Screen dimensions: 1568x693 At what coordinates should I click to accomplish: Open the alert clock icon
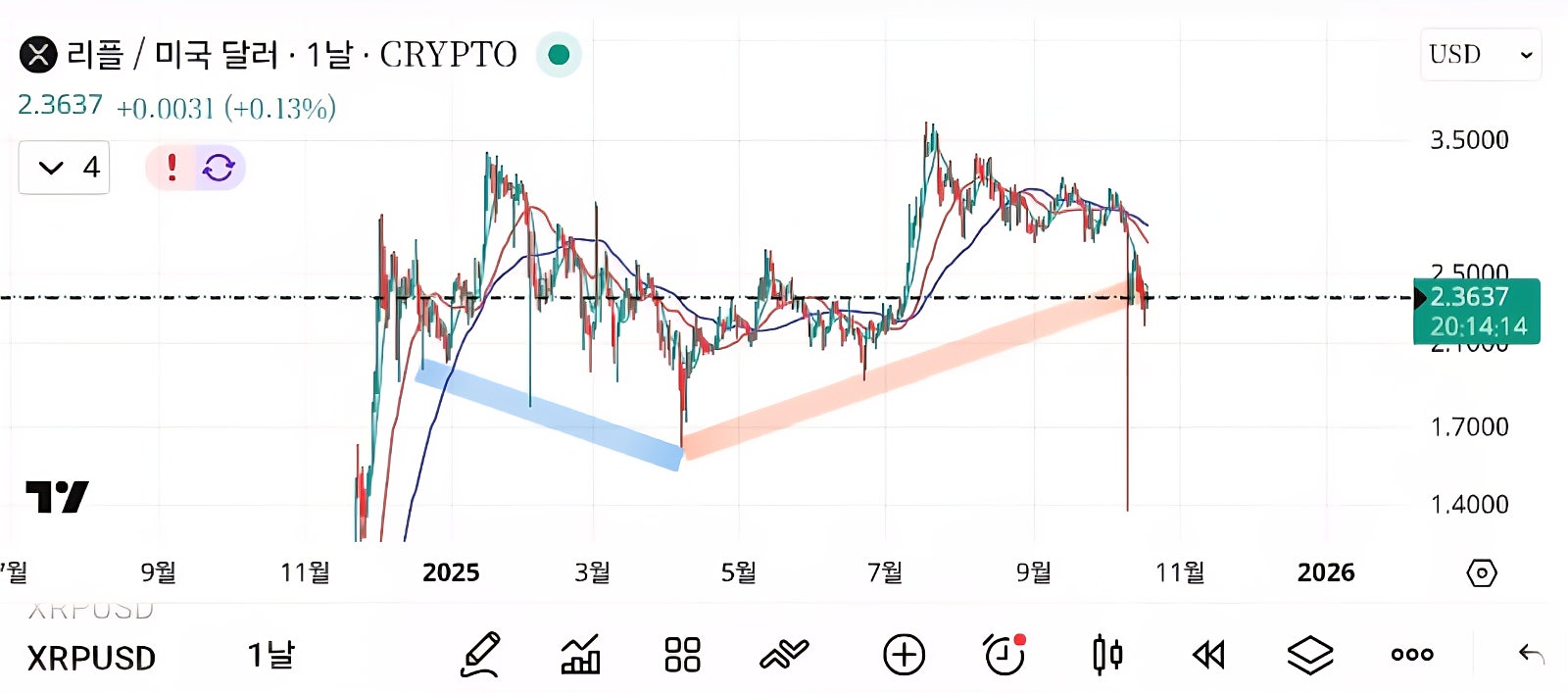tap(1004, 655)
